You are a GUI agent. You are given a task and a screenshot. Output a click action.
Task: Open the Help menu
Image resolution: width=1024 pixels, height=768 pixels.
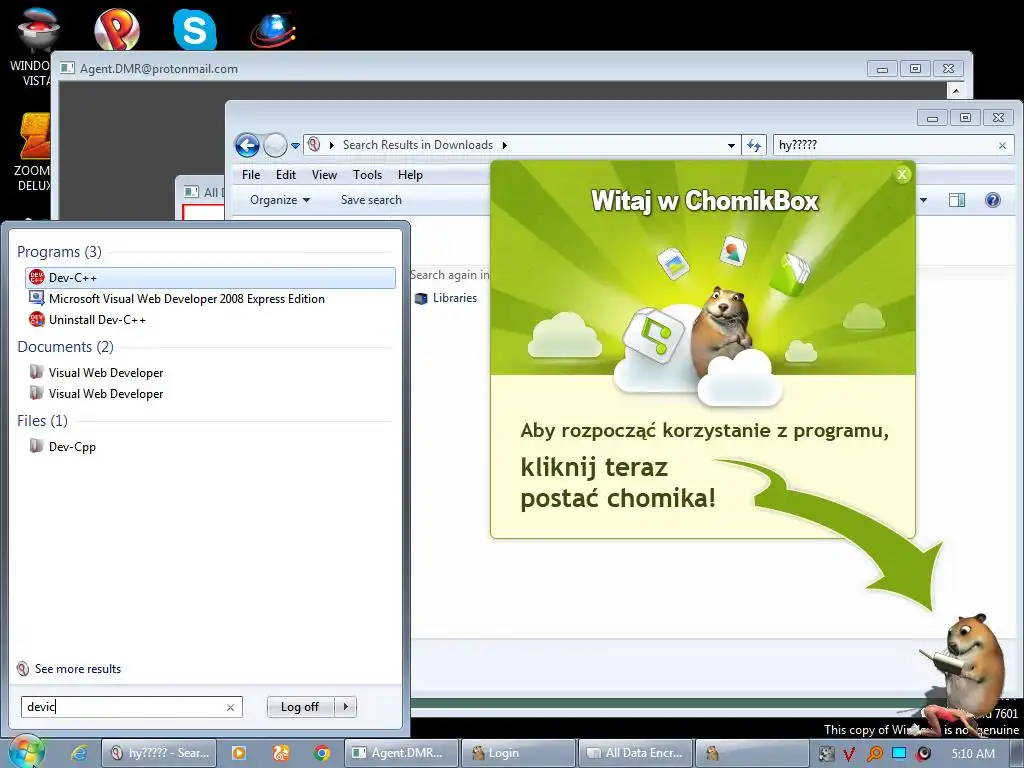coord(410,174)
